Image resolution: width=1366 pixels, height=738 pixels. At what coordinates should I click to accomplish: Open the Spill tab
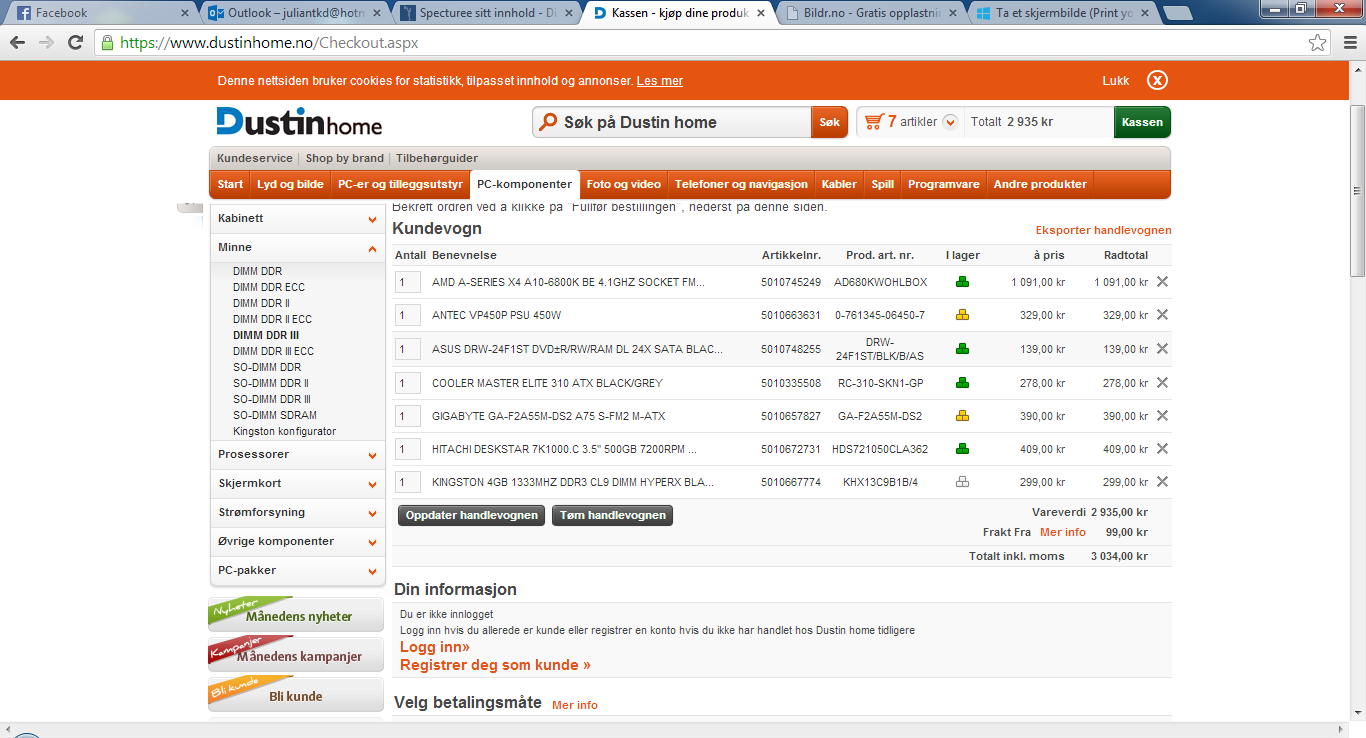pyautogui.click(x=883, y=184)
